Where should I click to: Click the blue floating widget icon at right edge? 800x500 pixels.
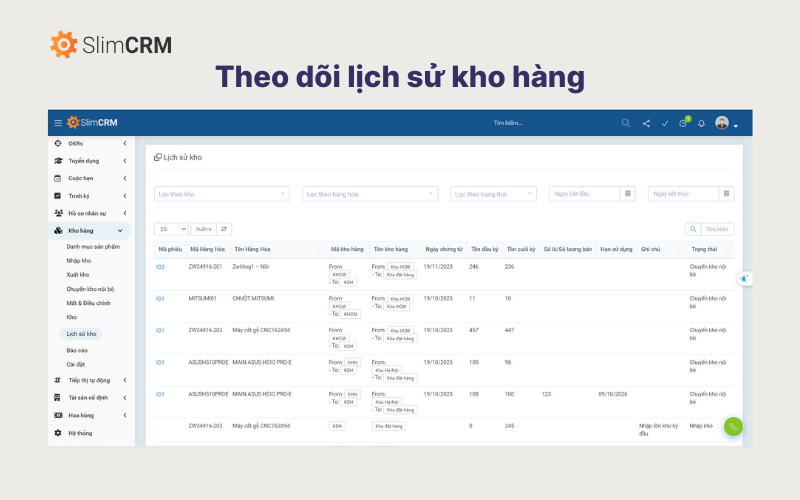[x=744, y=279]
